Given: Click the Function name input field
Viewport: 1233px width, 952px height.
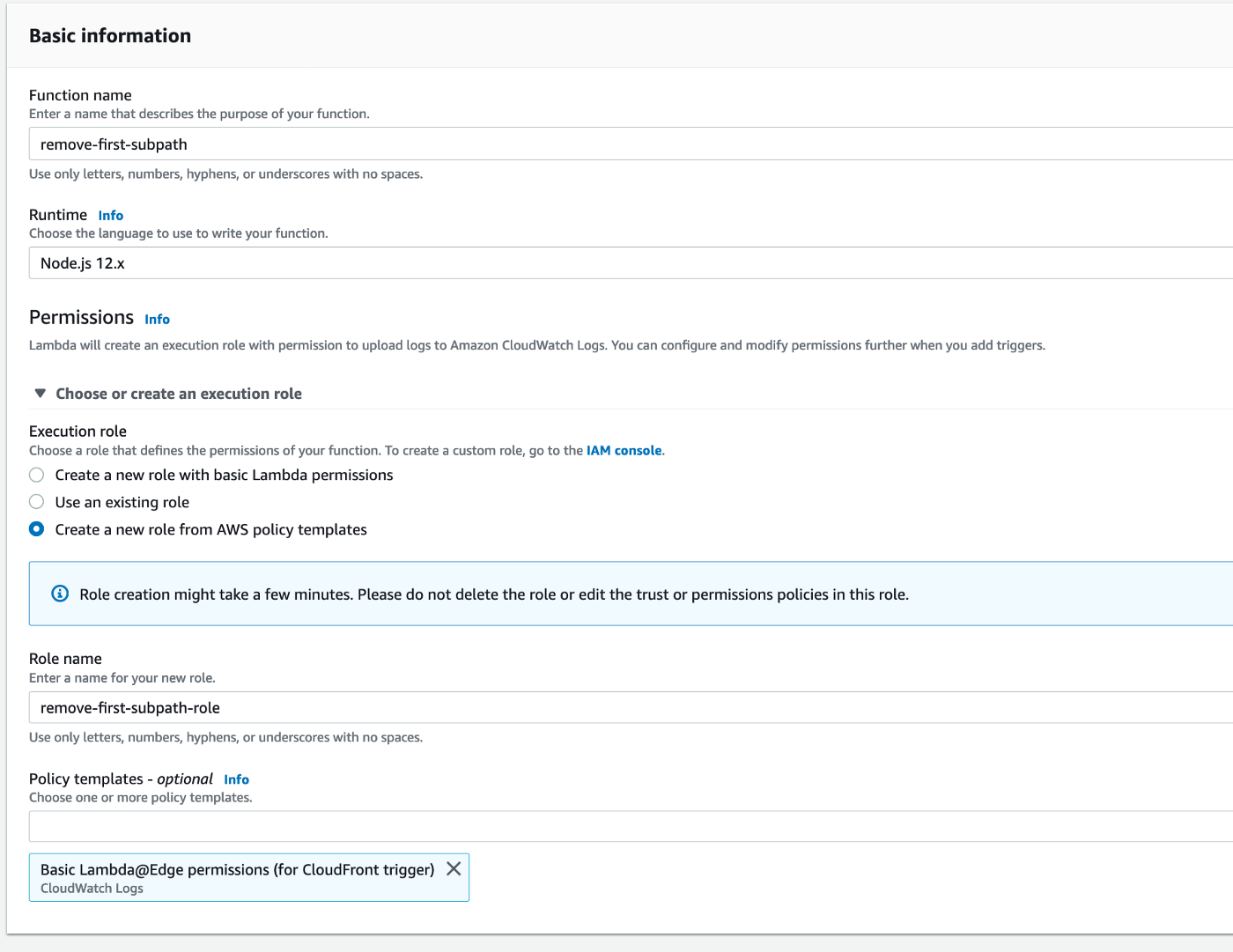Looking at the screenshot, I should tap(616, 144).
